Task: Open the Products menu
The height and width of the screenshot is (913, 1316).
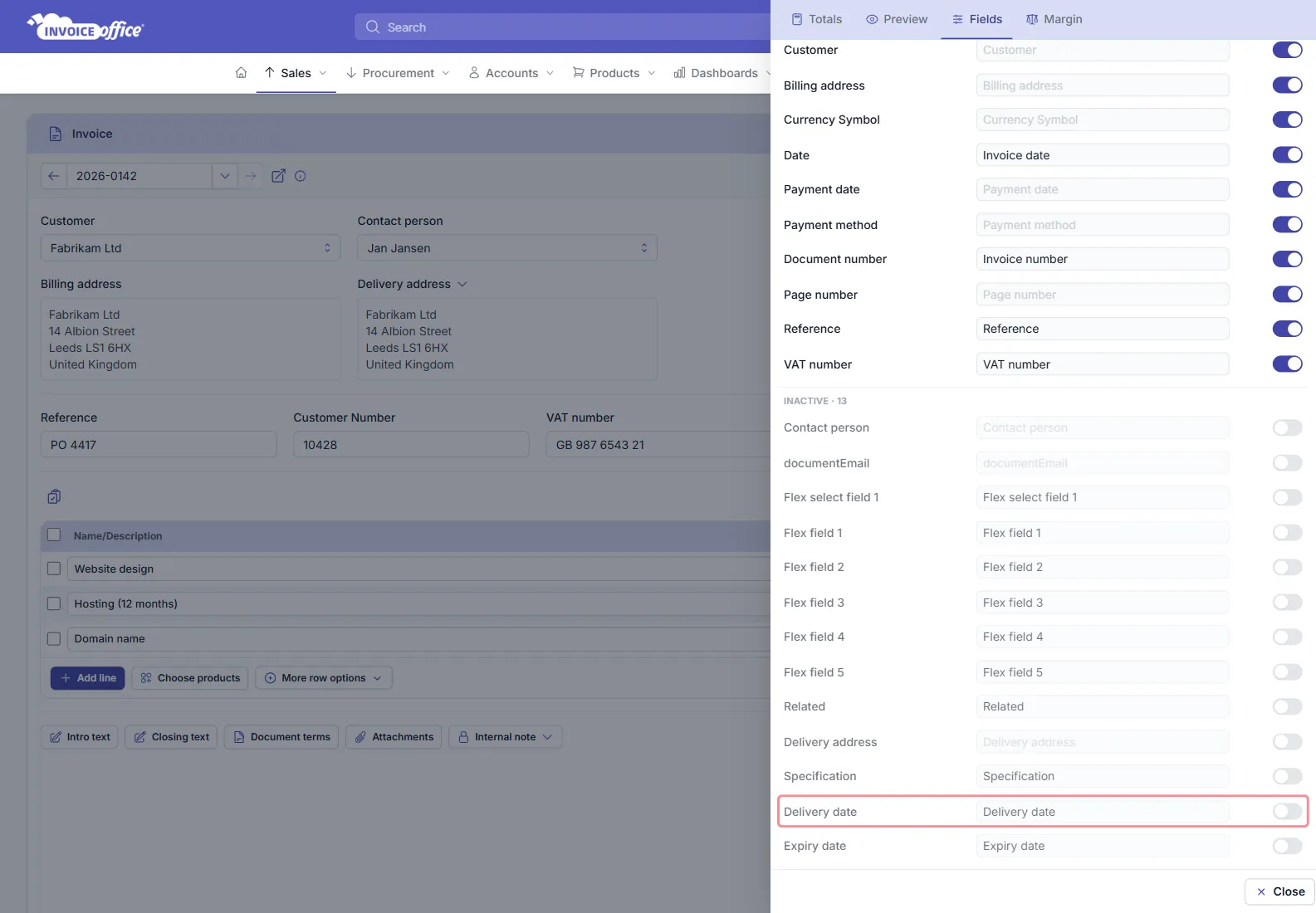Action: pos(614,73)
